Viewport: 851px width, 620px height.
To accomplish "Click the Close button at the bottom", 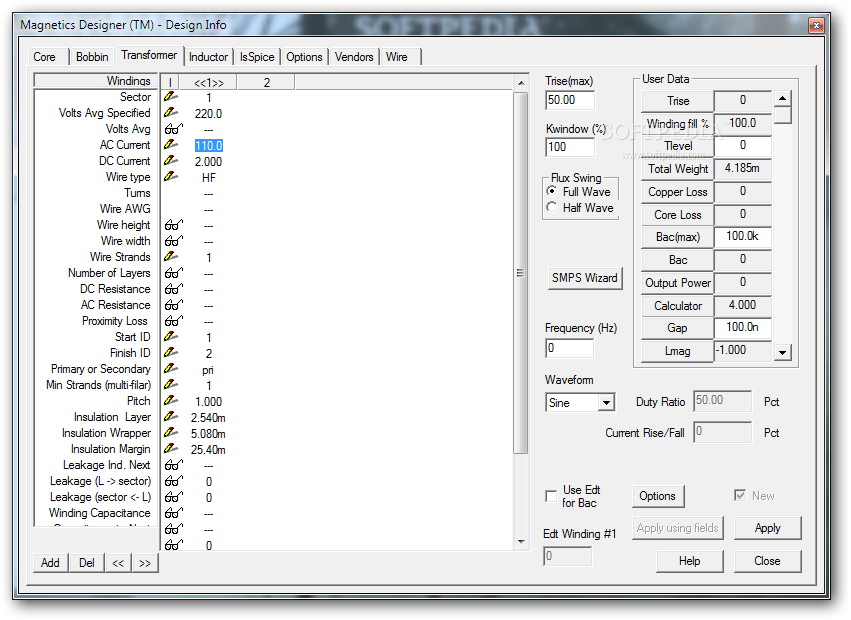I will tap(767, 561).
